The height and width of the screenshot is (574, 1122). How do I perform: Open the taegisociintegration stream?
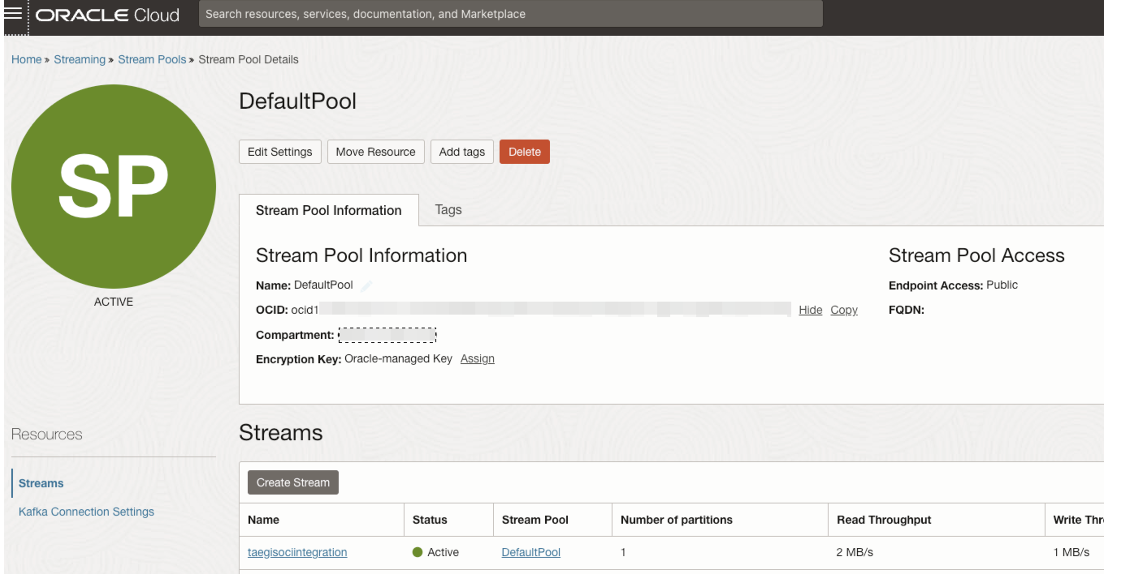click(x=297, y=553)
